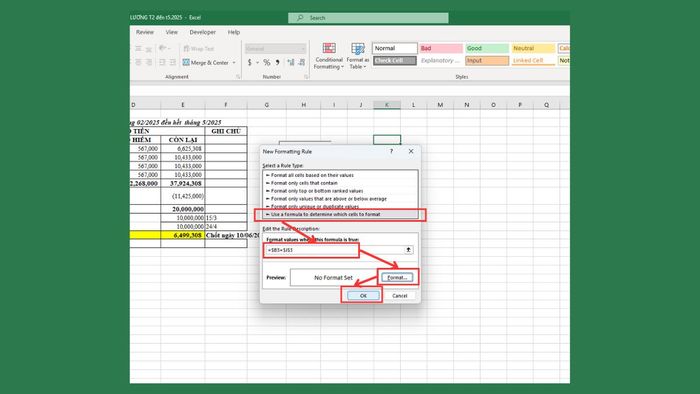
Task: Click the note cell '15/3'
Action: click(226, 218)
